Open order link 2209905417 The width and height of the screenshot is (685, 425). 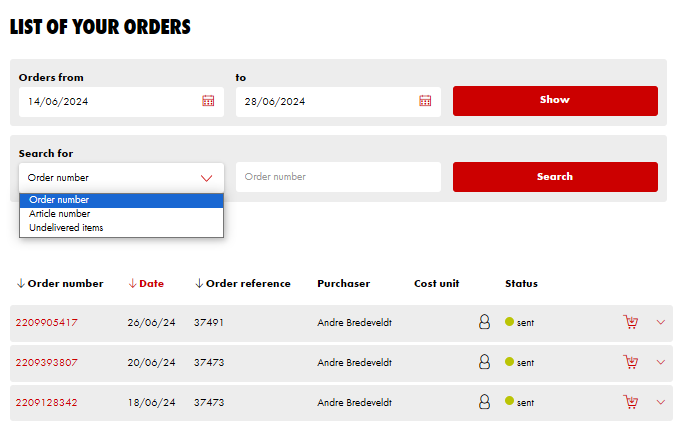tap(46, 322)
